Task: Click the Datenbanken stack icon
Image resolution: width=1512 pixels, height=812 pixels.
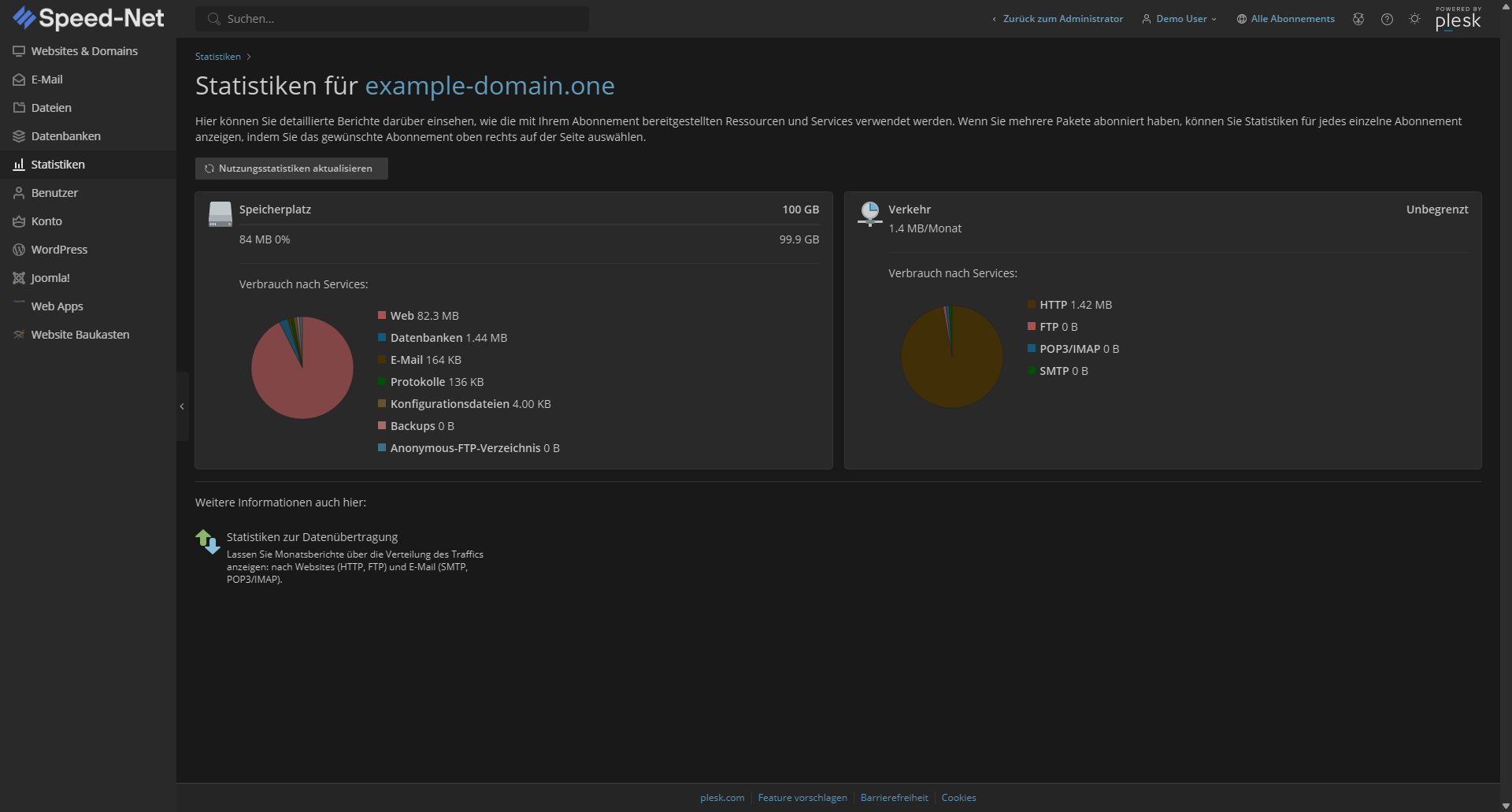Action: pyautogui.click(x=19, y=136)
